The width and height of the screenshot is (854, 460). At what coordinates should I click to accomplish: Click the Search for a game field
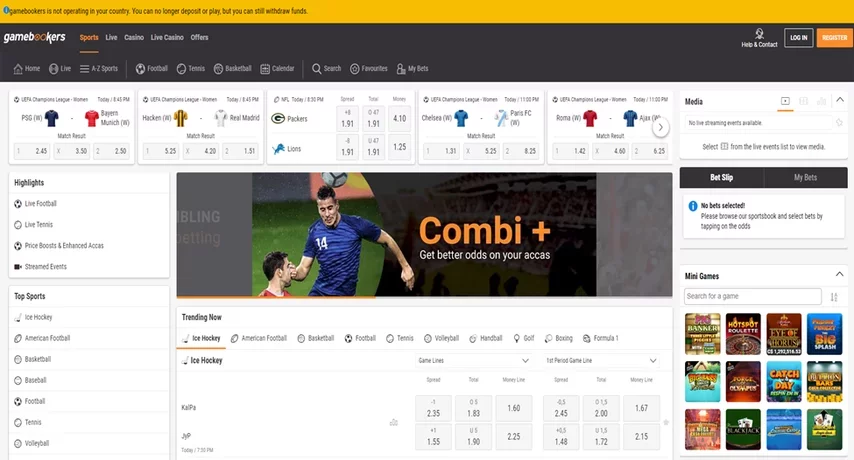(x=753, y=296)
